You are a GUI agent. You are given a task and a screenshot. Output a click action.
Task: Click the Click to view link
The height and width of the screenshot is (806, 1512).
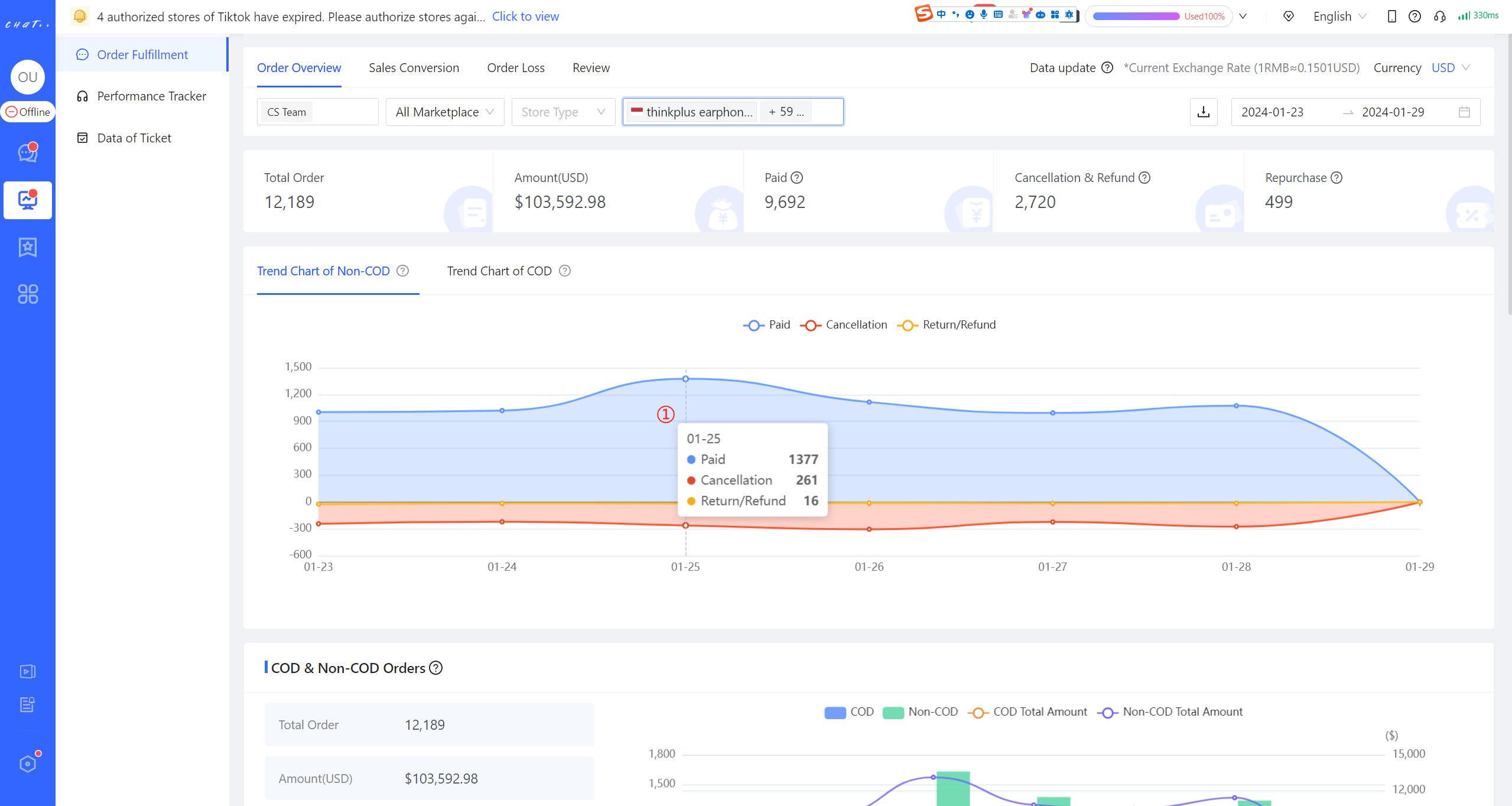click(x=525, y=16)
